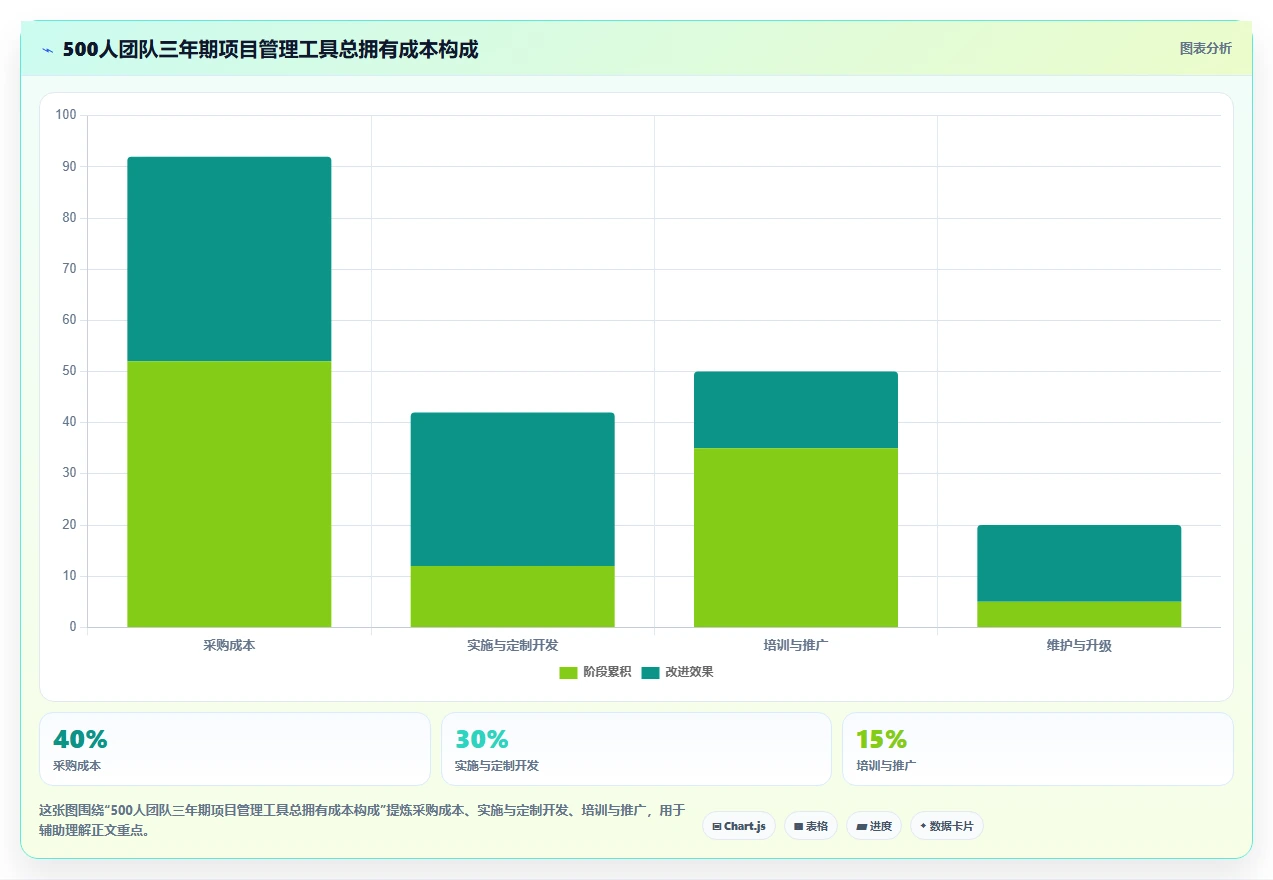This screenshot has height=880, width=1273.
Task: Click the teal segment of 培训与推广 bar
Action: click(x=796, y=410)
